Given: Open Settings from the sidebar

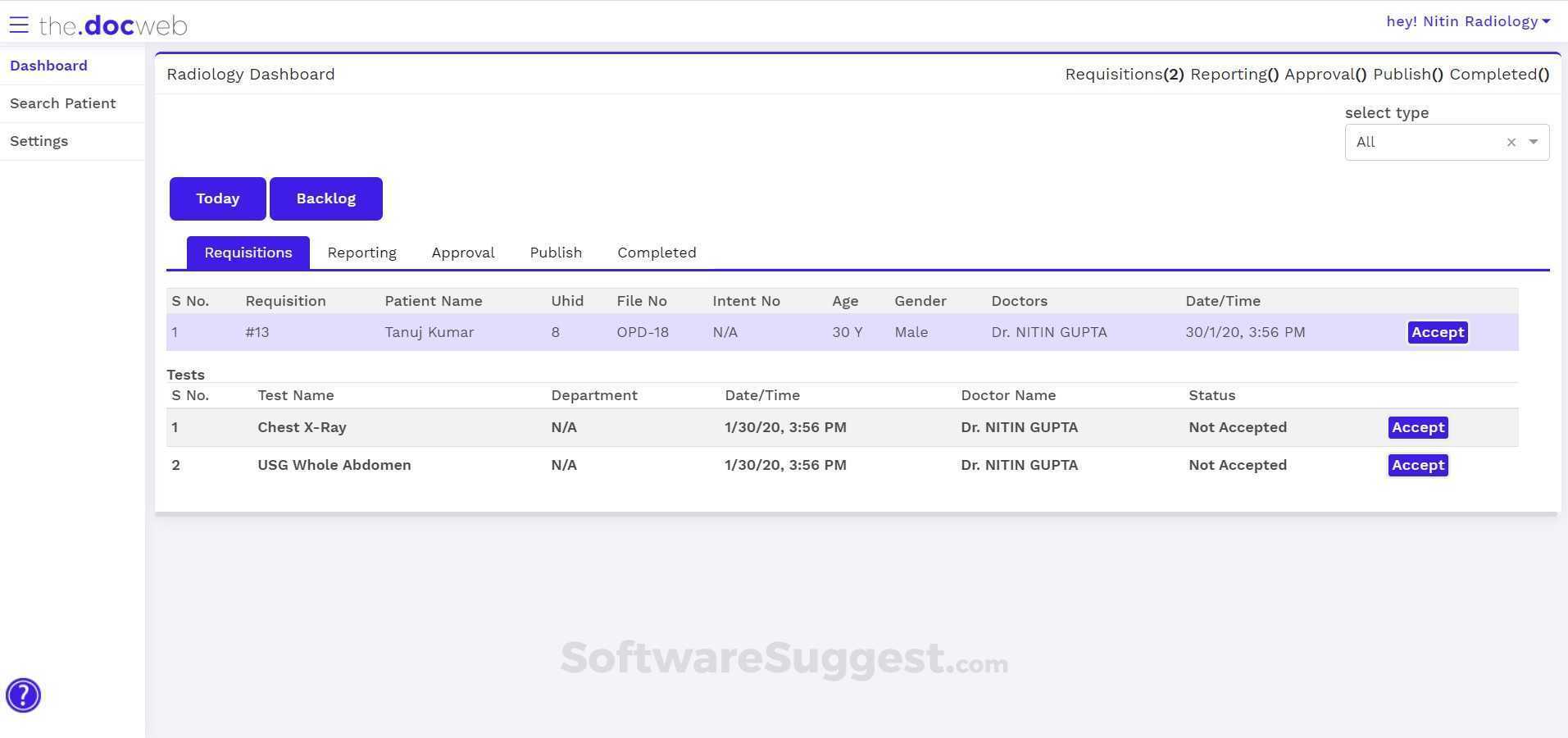Looking at the screenshot, I should coord(39,141).
